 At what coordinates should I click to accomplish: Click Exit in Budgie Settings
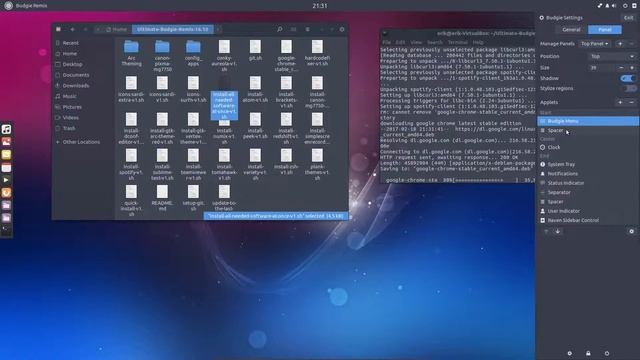point(629,18)
